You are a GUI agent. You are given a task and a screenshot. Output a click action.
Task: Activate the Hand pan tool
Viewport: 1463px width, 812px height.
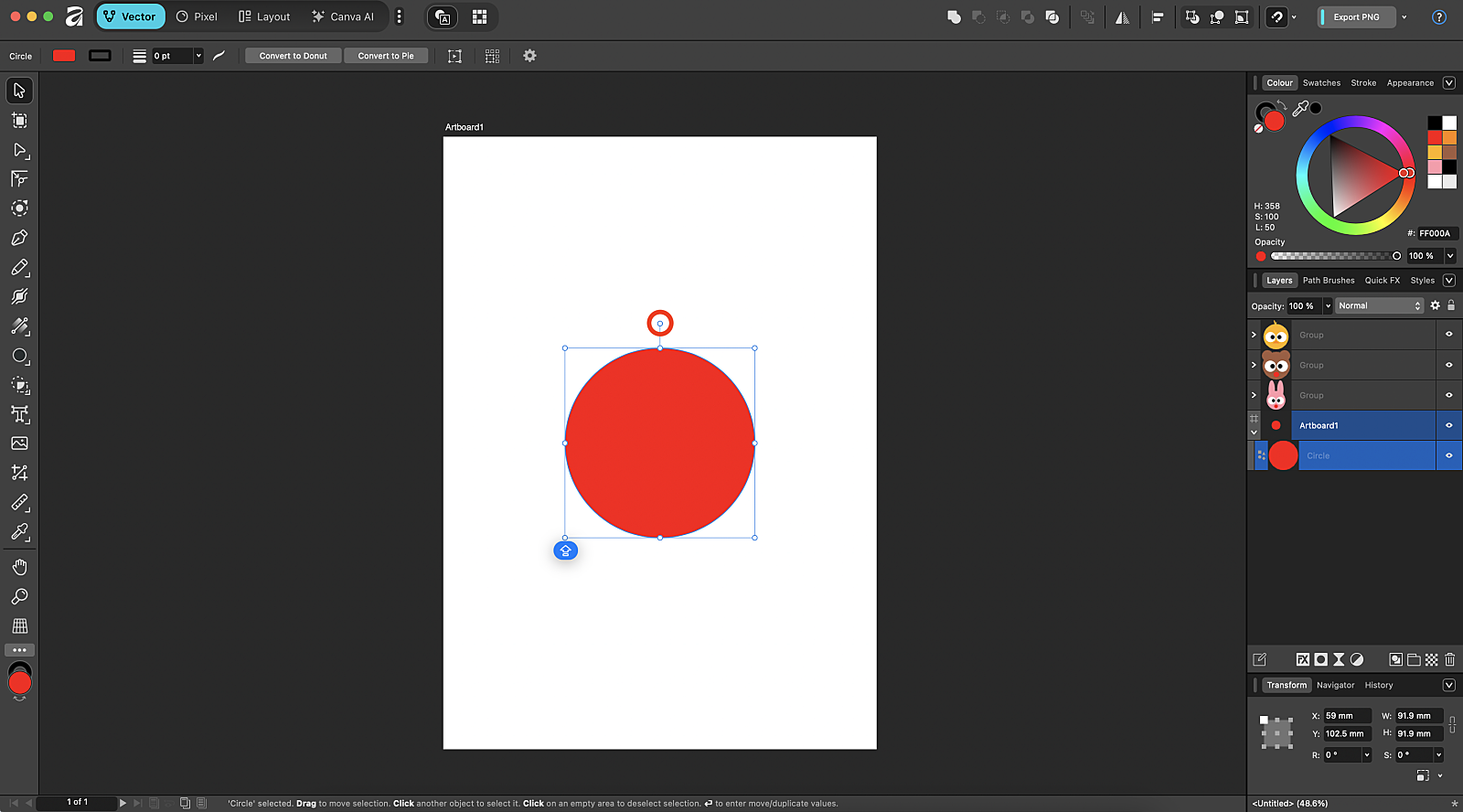pos(19,567)
